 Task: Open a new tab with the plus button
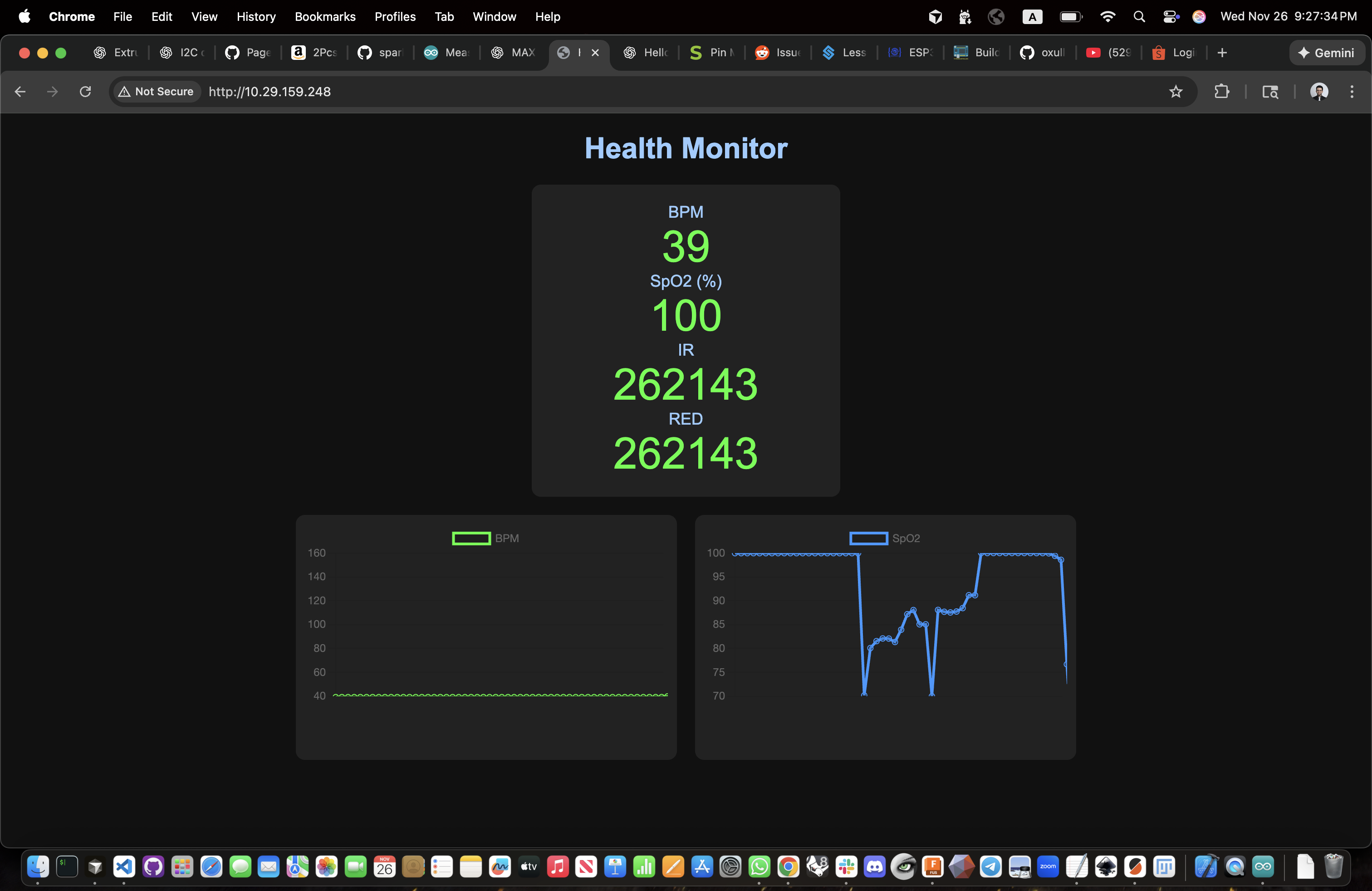(x=1222, y=53)
